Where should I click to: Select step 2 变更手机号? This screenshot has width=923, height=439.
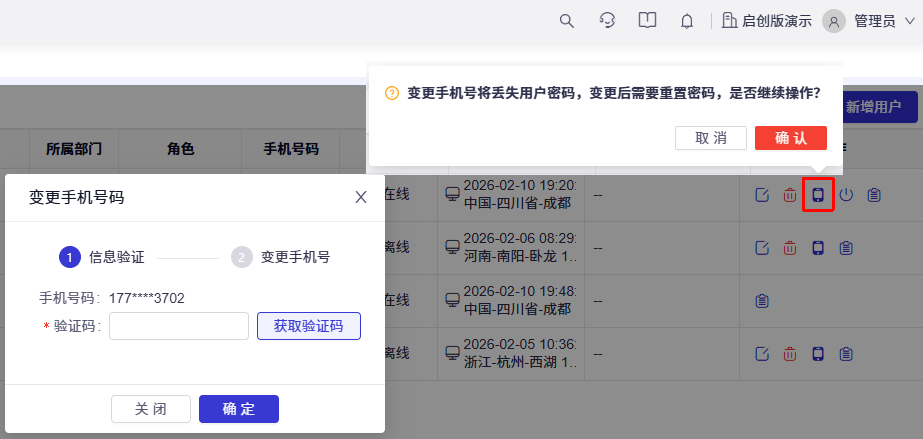coord(281,257)
